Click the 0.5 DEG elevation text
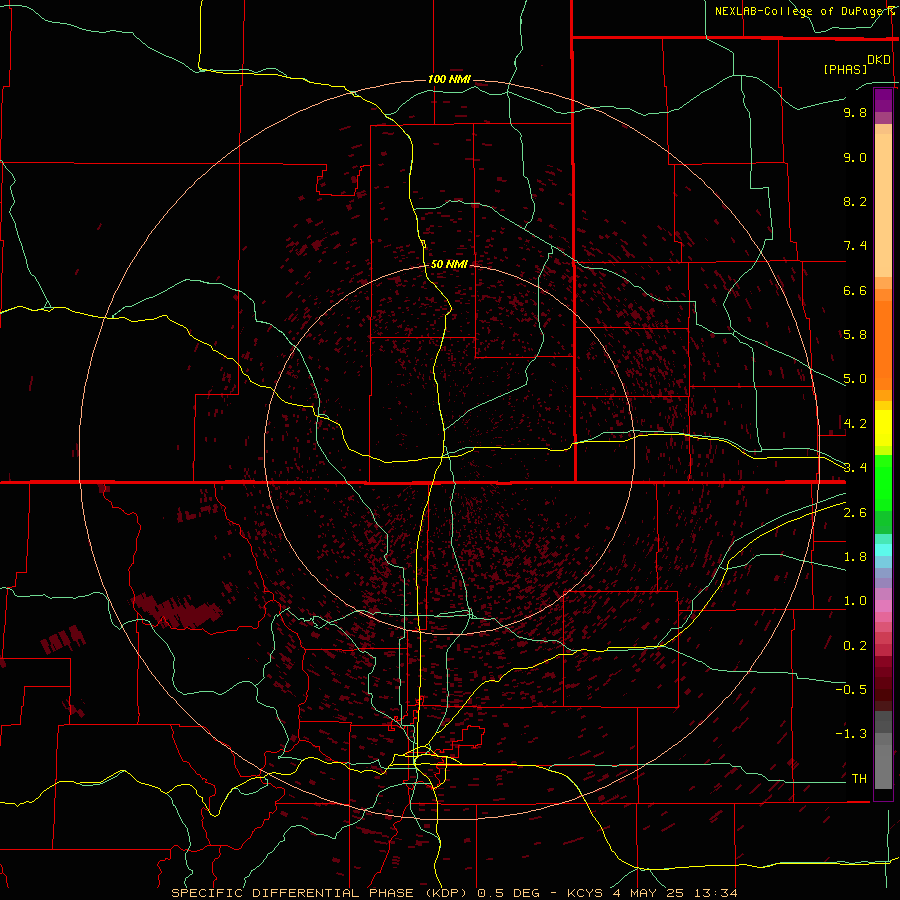The image size is (900, 900). pos(509,893)
